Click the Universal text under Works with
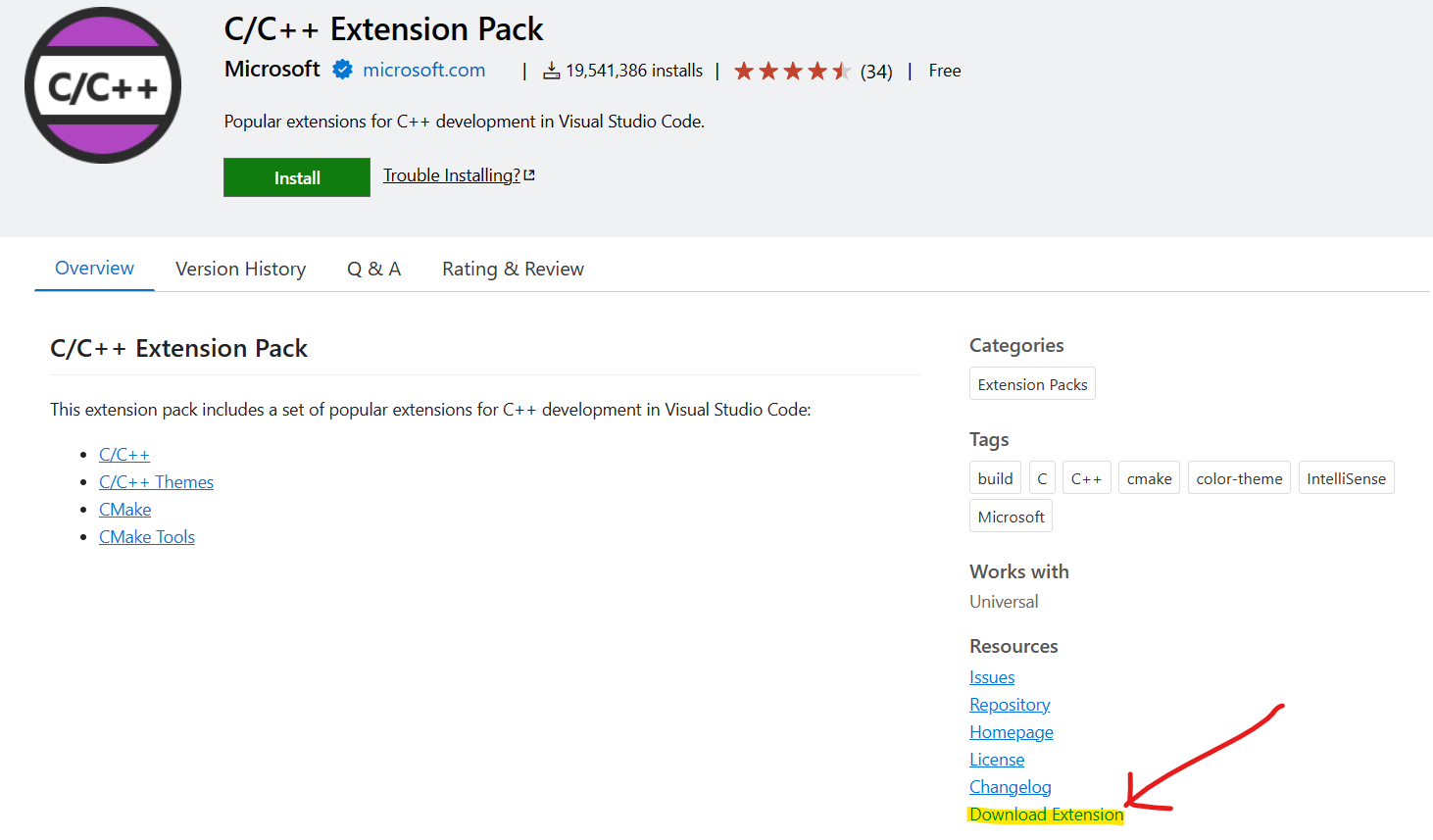Viewport: 1433px width, 840px height. coord(1004,602)
